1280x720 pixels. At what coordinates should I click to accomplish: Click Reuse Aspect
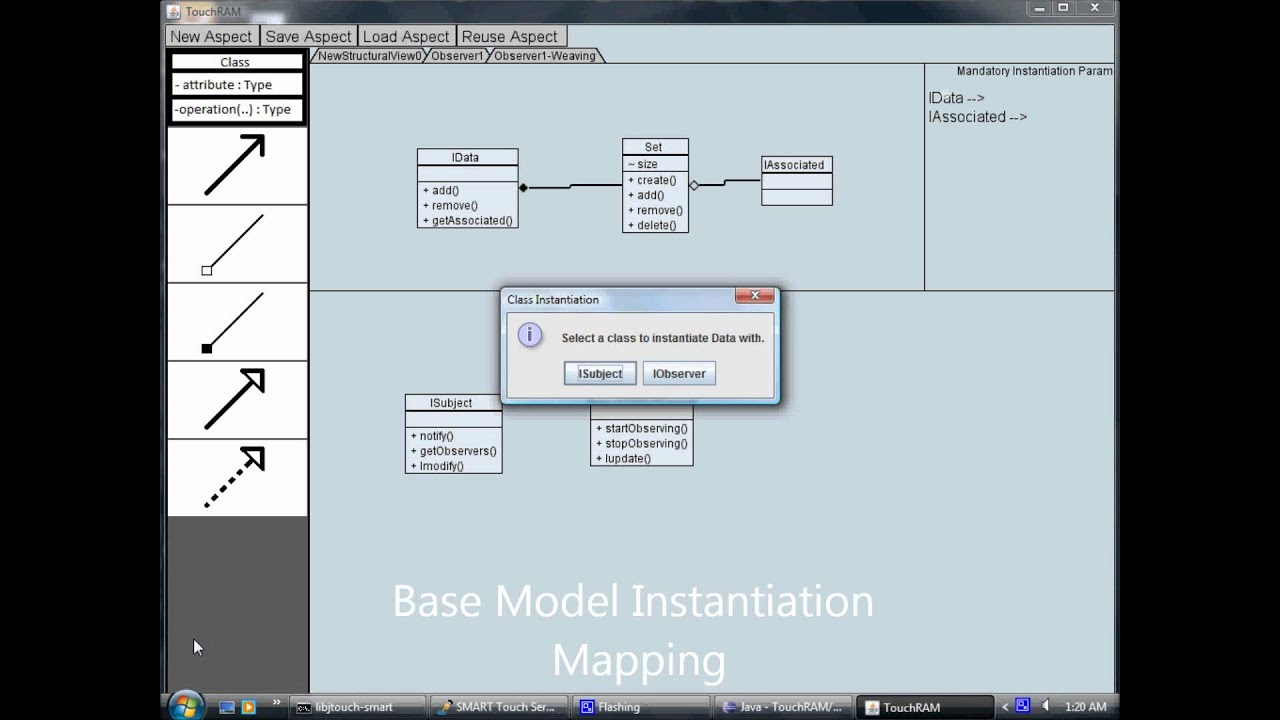[510, 37]
